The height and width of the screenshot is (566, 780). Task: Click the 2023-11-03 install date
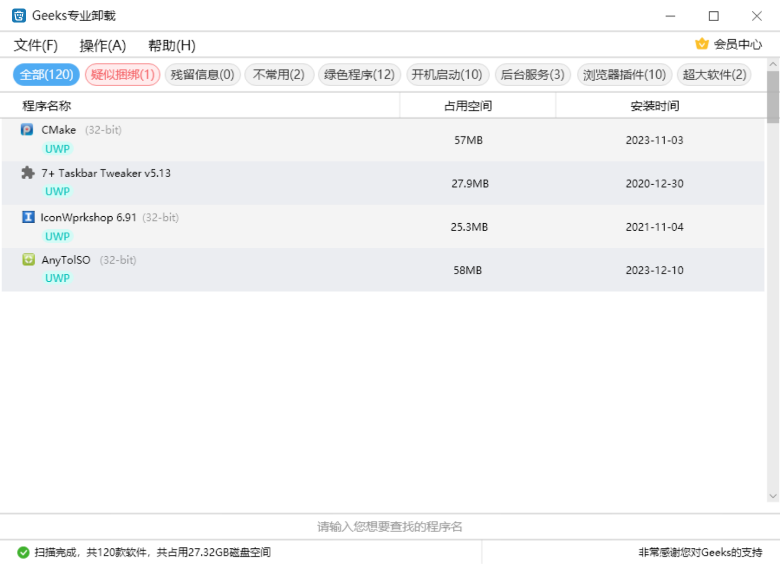point(654,140)
